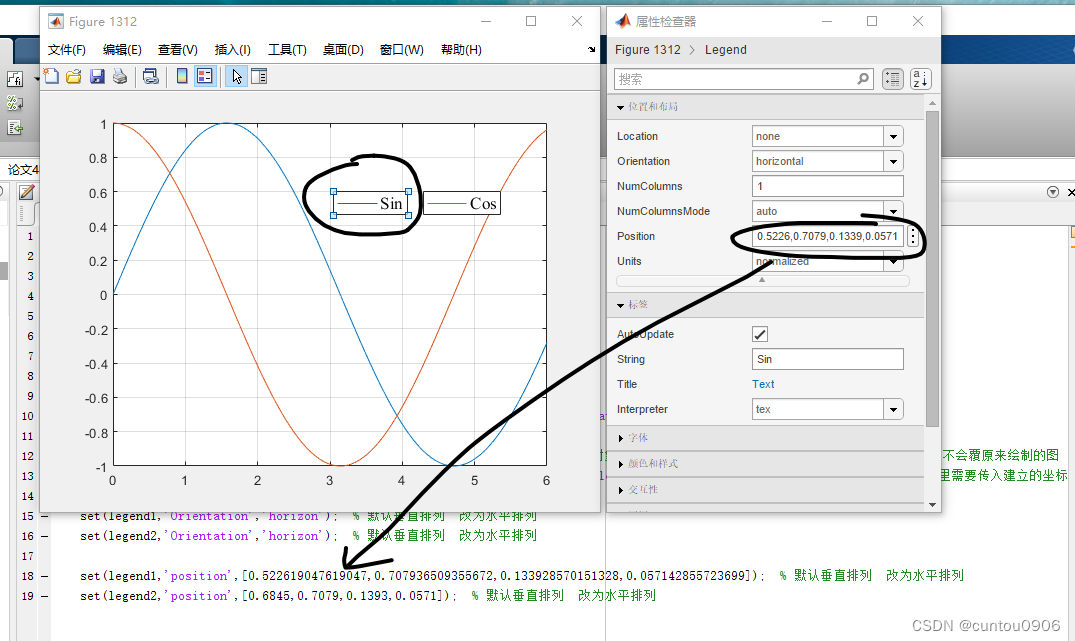
Task: Click the NumColumns input field
Action: (828, 186)
